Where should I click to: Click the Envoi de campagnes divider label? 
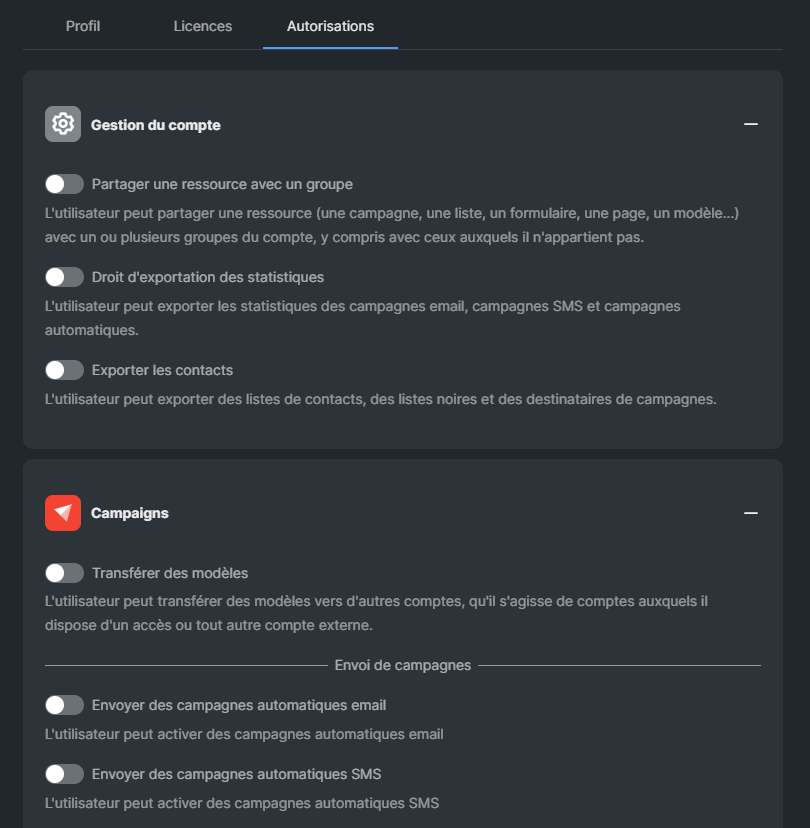click(403, 665)
